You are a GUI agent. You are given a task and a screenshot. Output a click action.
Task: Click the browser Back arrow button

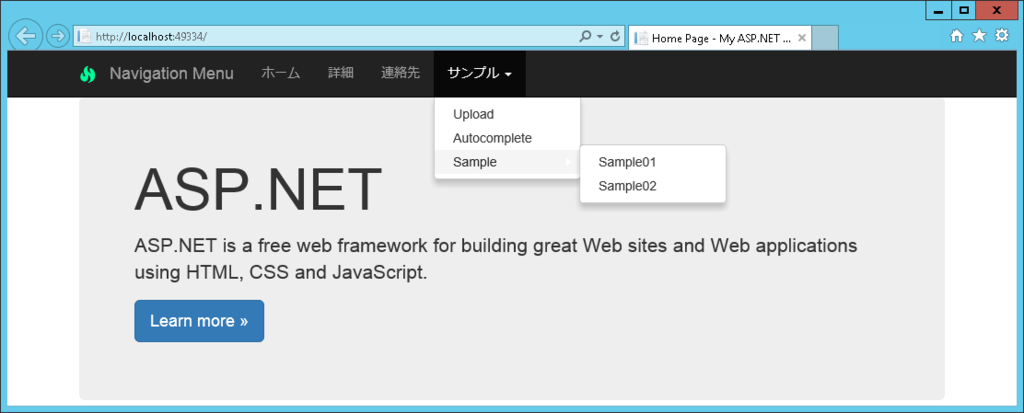pos(25,35)
